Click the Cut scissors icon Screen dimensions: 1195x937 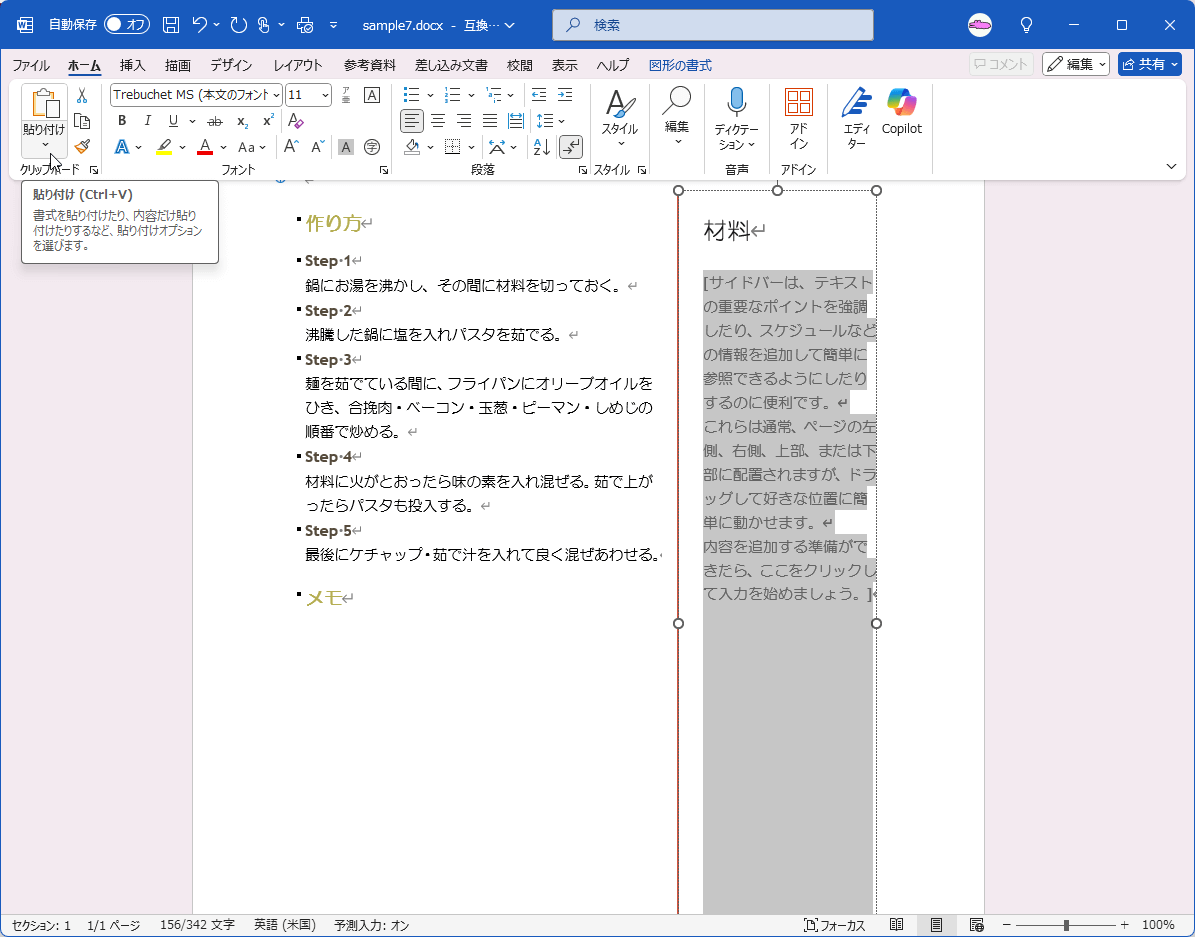82,95
